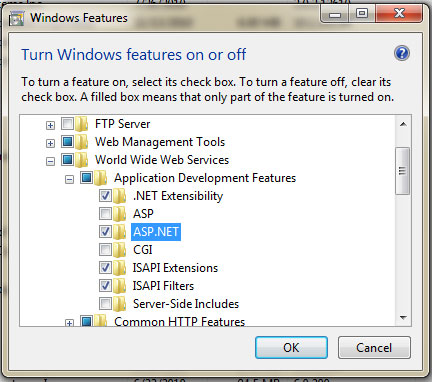Collapse the World Wide Web Services node
432x382 pixels.
[50, 162]
